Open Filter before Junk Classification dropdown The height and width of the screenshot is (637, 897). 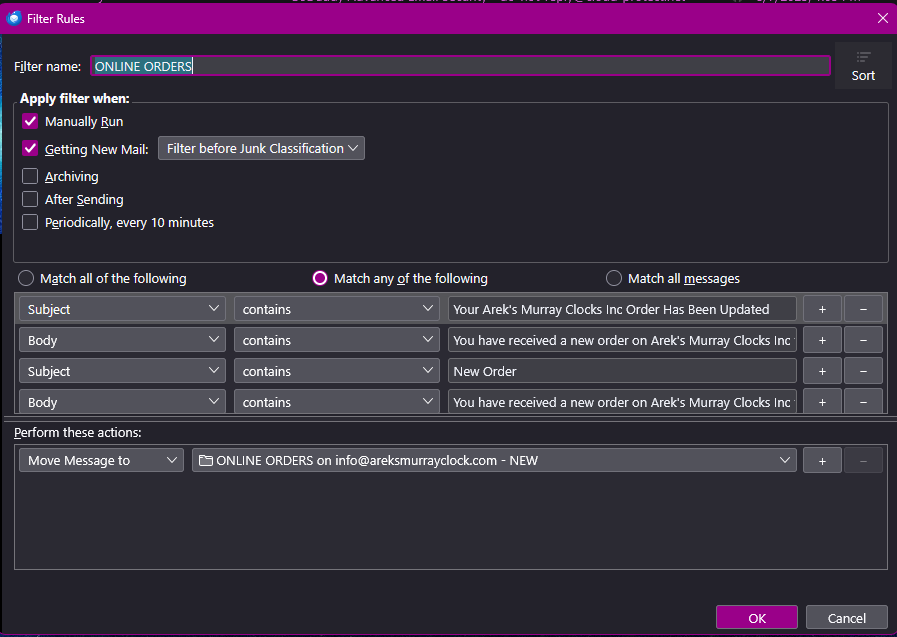[261, 148]
